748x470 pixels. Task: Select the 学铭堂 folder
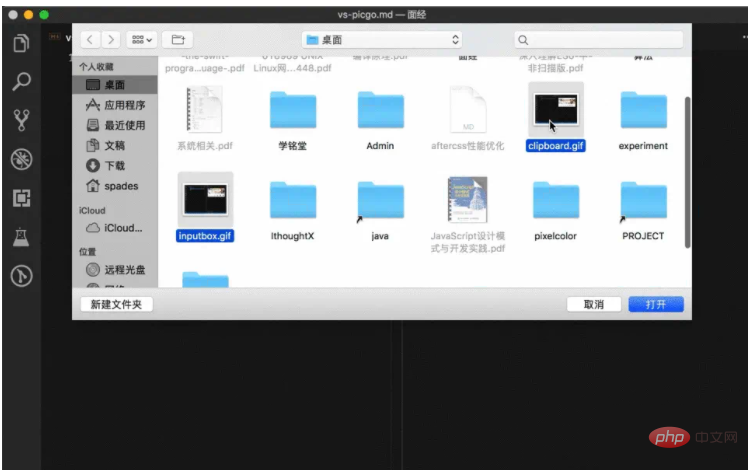point(293,110)
